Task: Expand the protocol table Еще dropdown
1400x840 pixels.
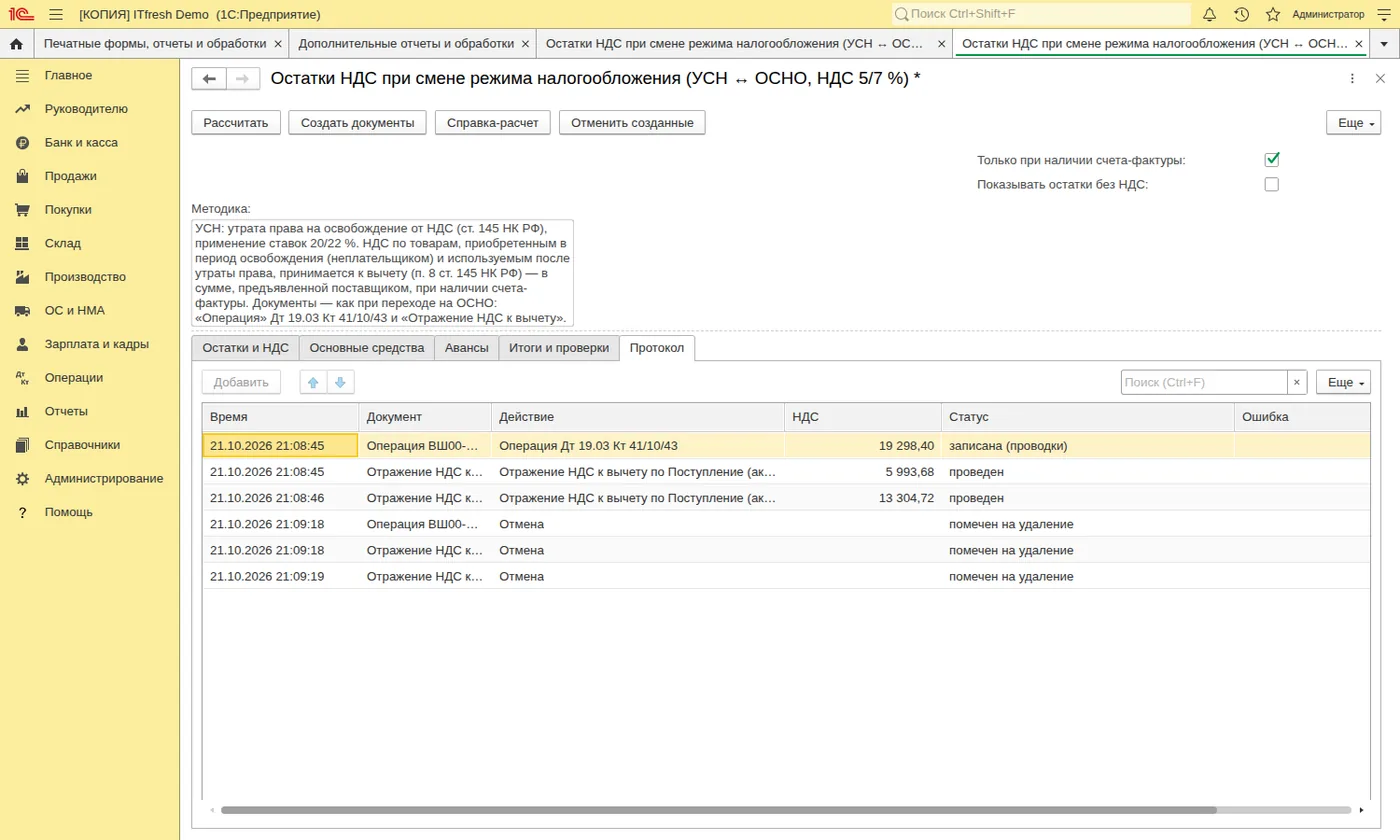Action: (1343, 382)
